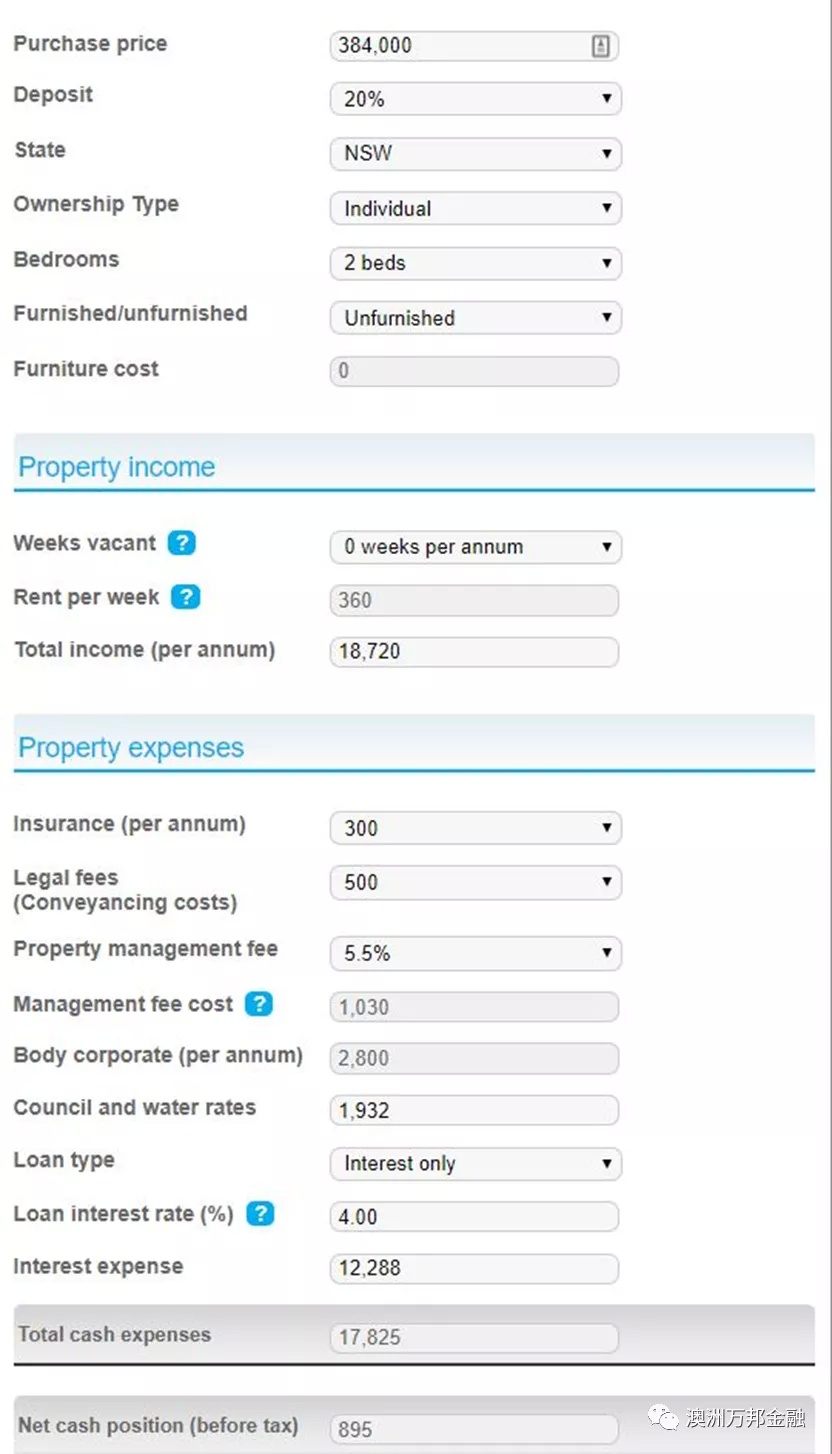
Task: Select the Weeks vacant per annum dropdown
Action: [476, 547]
